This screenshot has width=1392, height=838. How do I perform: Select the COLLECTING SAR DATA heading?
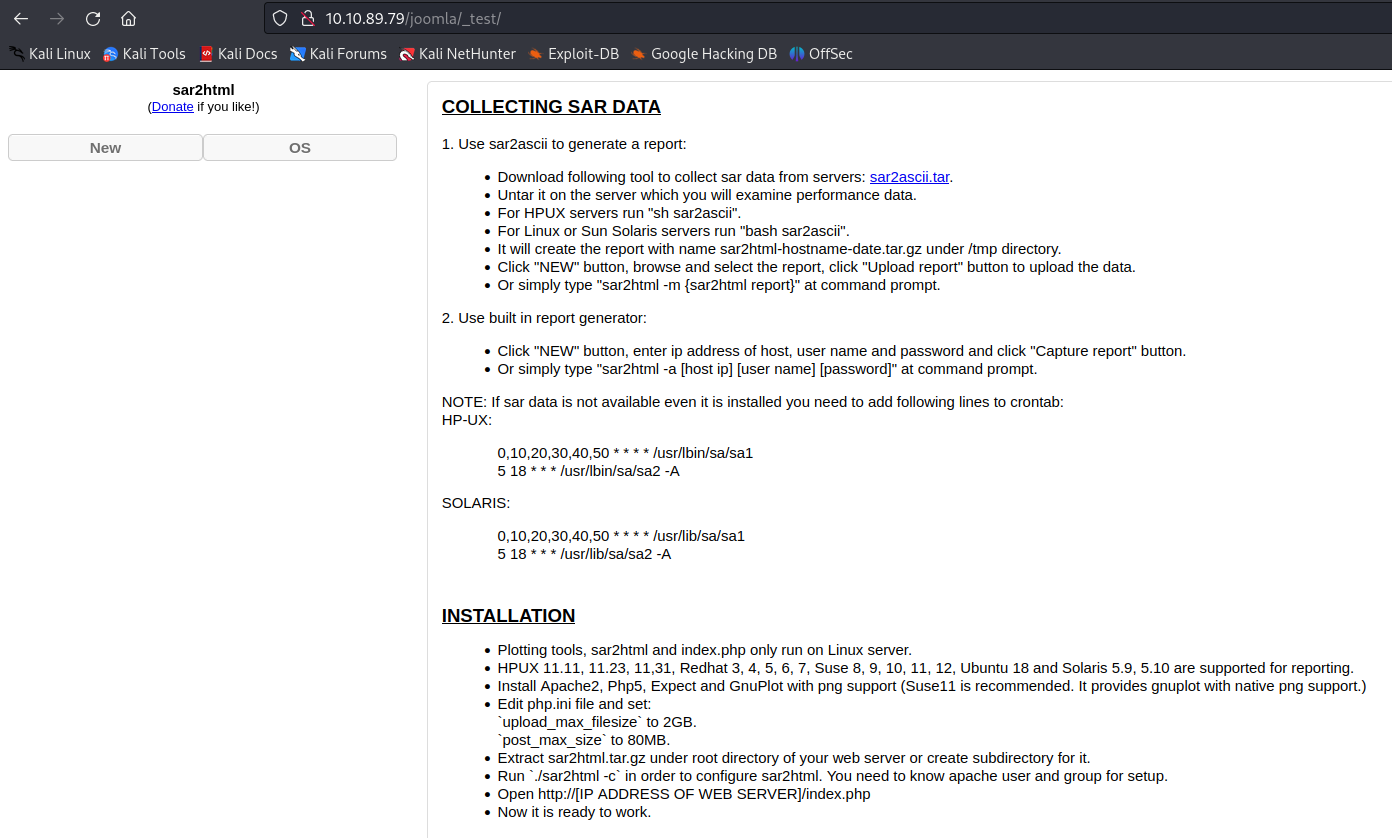tap(551, 107)
